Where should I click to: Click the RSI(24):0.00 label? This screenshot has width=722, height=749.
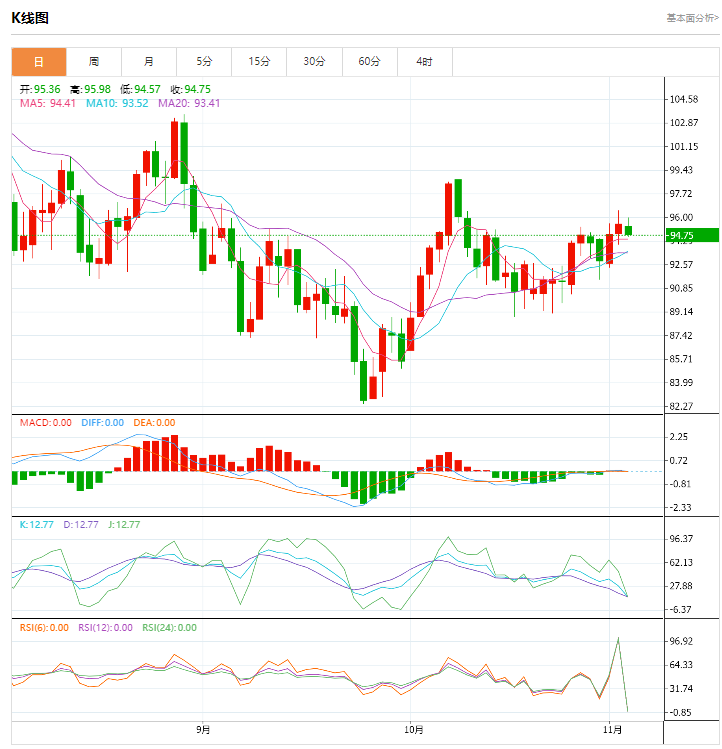(170, 628)
